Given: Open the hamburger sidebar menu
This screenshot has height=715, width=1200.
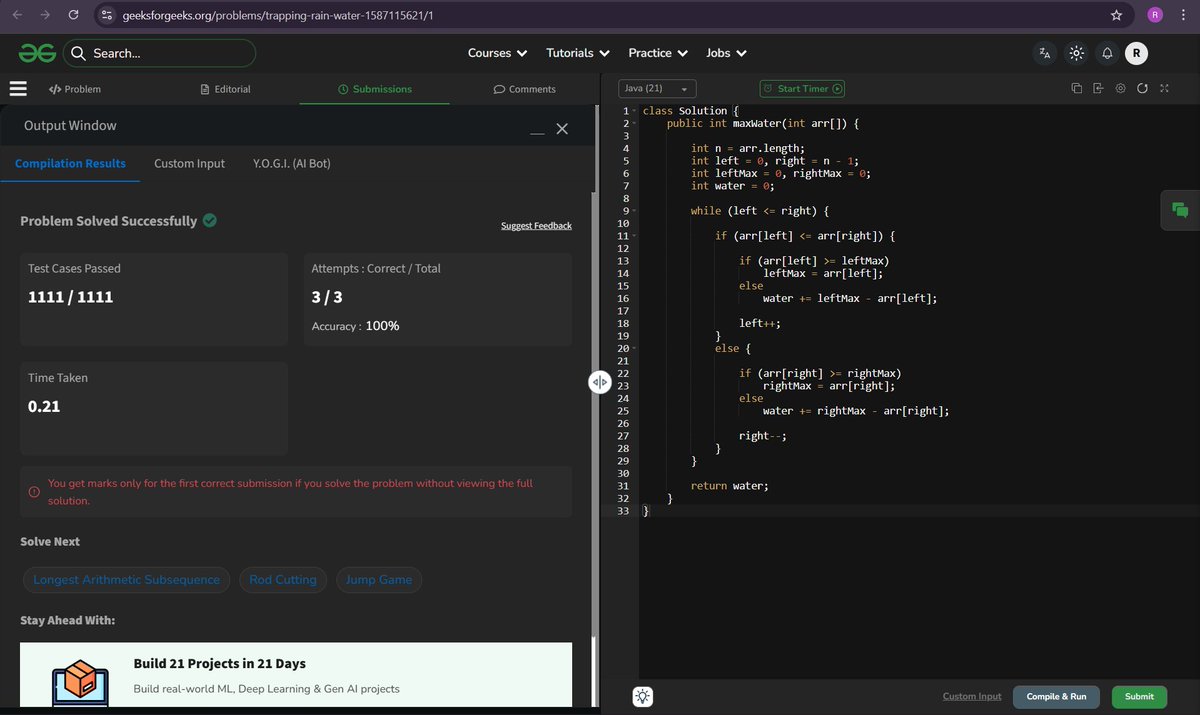Looking at the screenshot, I should click(x=17, y=89).
